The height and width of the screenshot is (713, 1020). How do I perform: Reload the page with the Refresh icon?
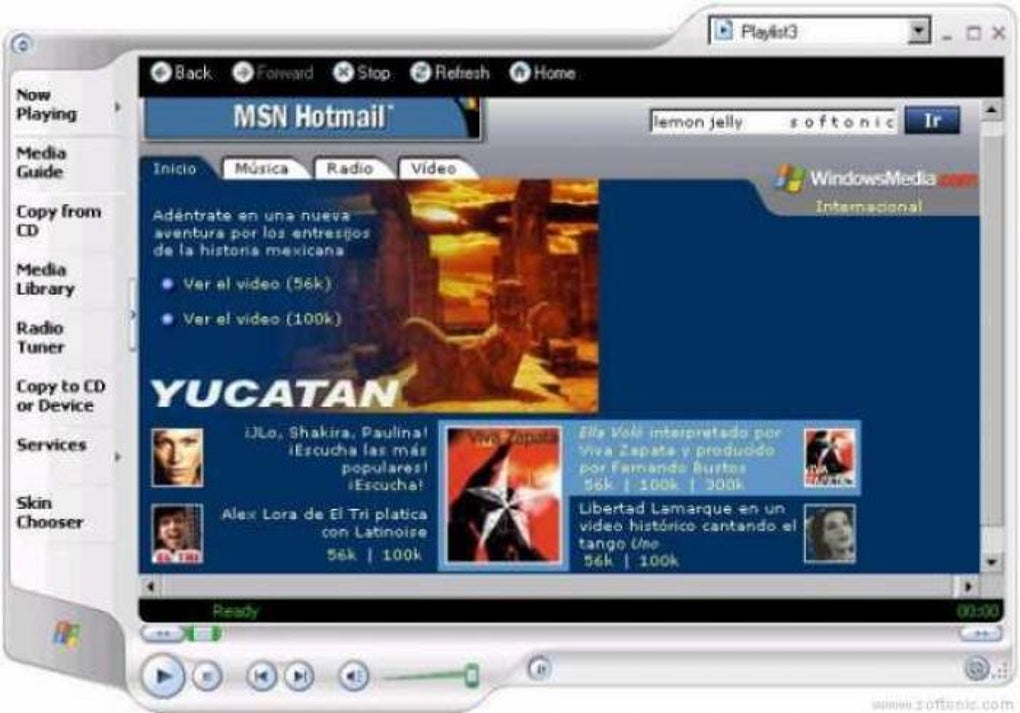pos(421,72)
